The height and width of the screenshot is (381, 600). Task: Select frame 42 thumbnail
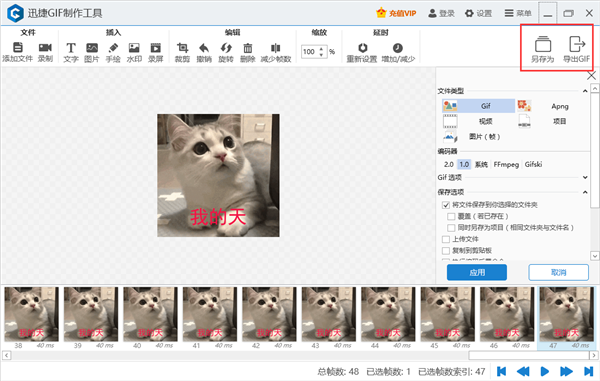point(269,314)
